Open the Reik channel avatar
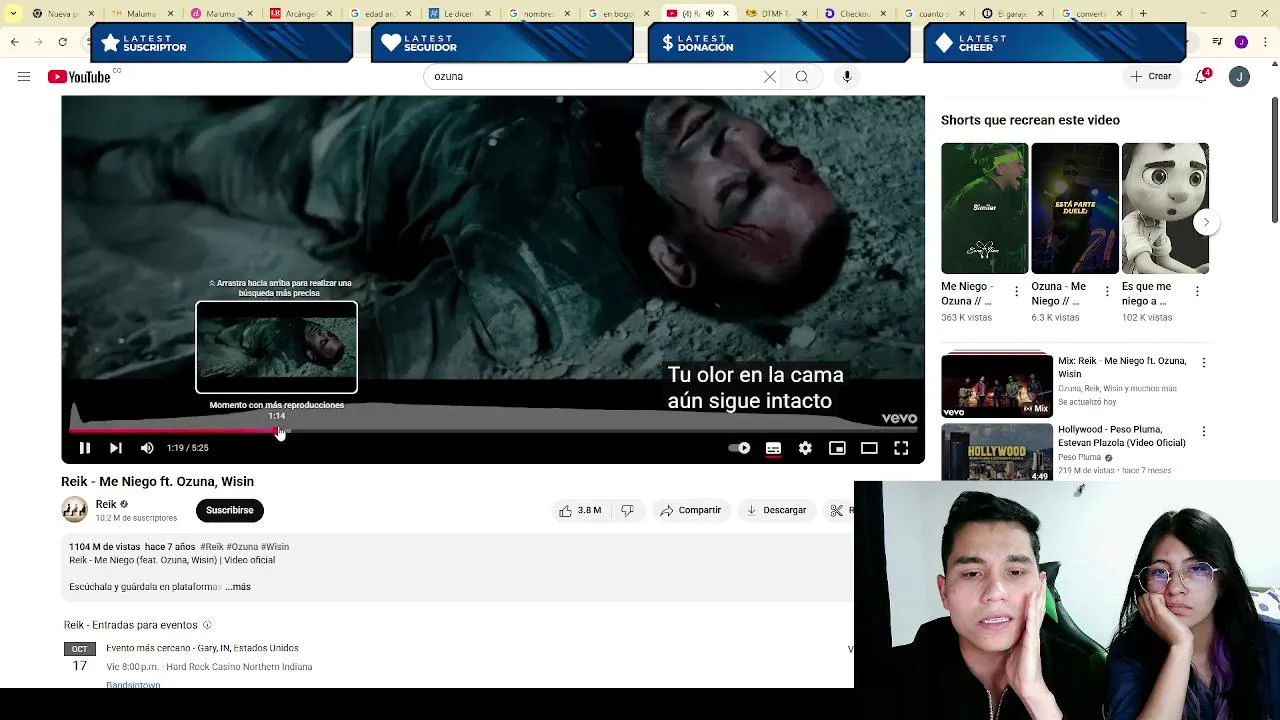 click(75, 510)
